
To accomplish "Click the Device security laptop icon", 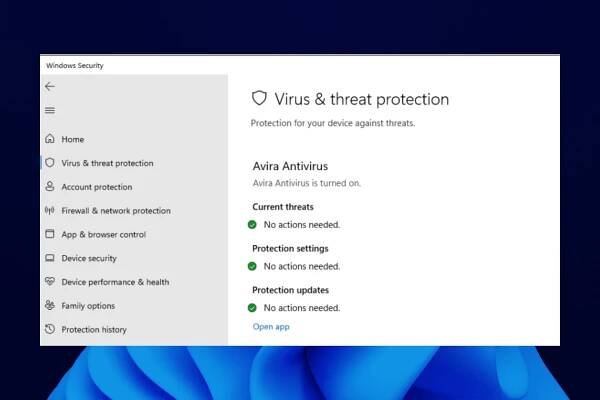I will click(x=50, y=258).
